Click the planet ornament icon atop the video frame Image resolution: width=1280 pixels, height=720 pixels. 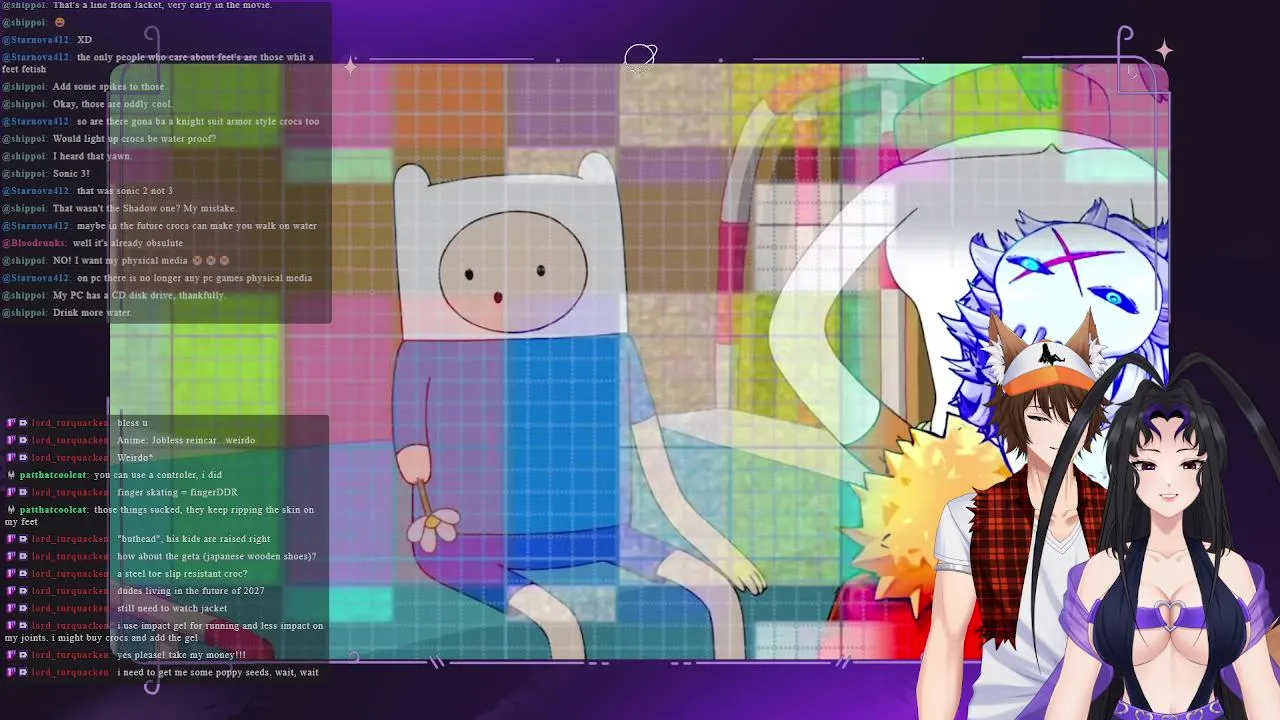pos(640,58)
